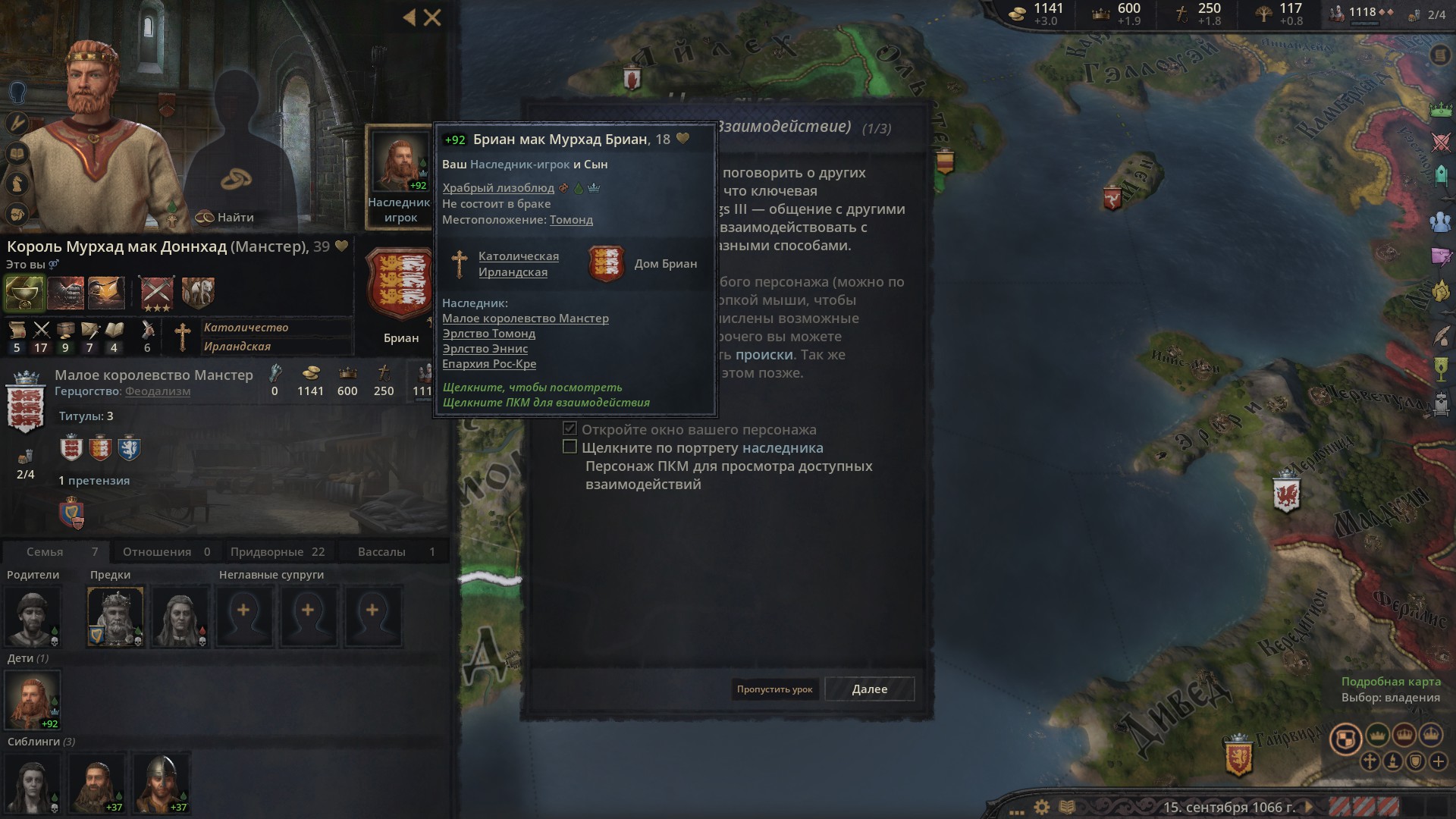Expand the 1 претензия claims section

[94, 481]
